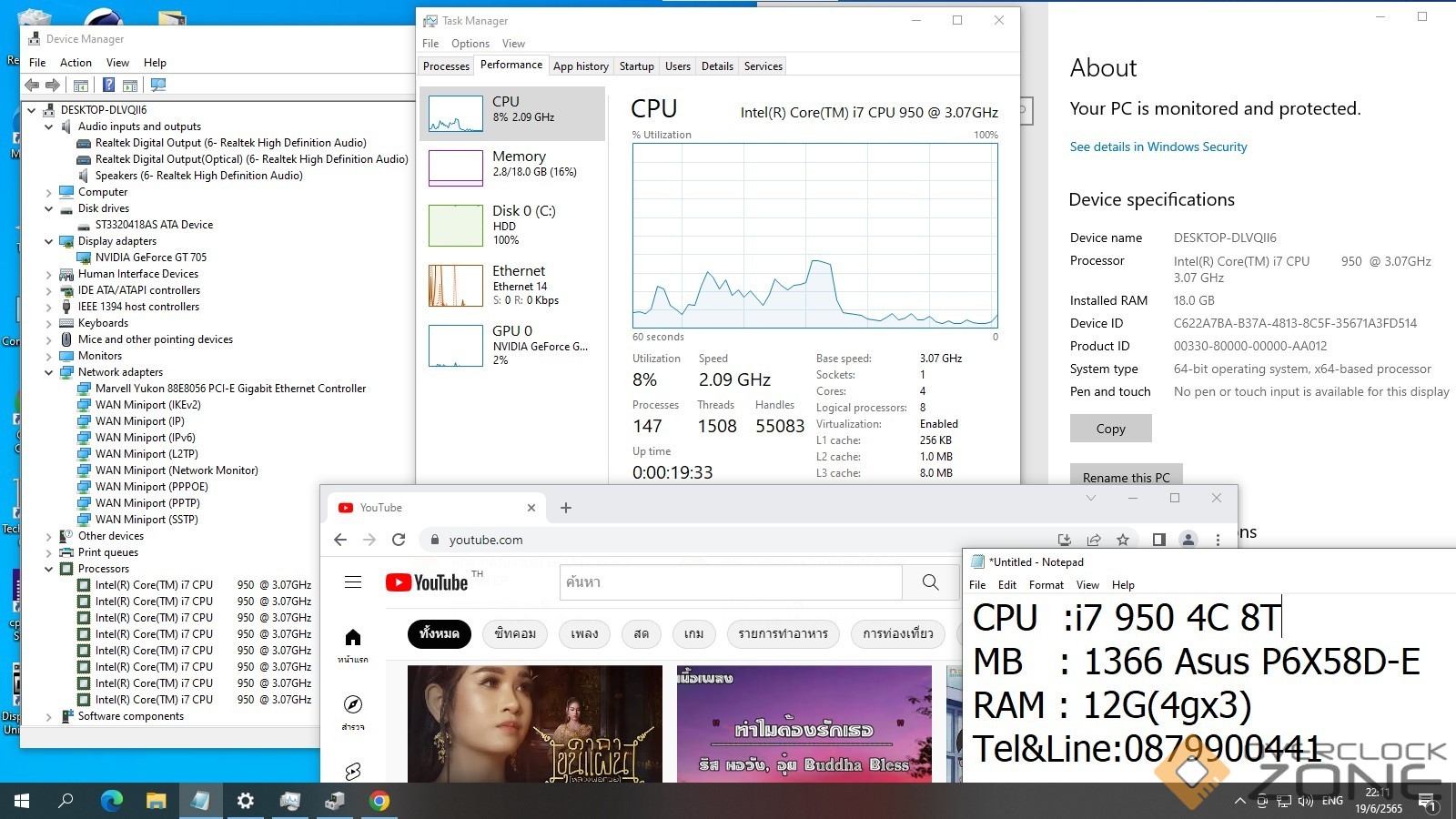Click the Copy button under Device specifications
The image size is (1456, 819).
coord(1110,429)
